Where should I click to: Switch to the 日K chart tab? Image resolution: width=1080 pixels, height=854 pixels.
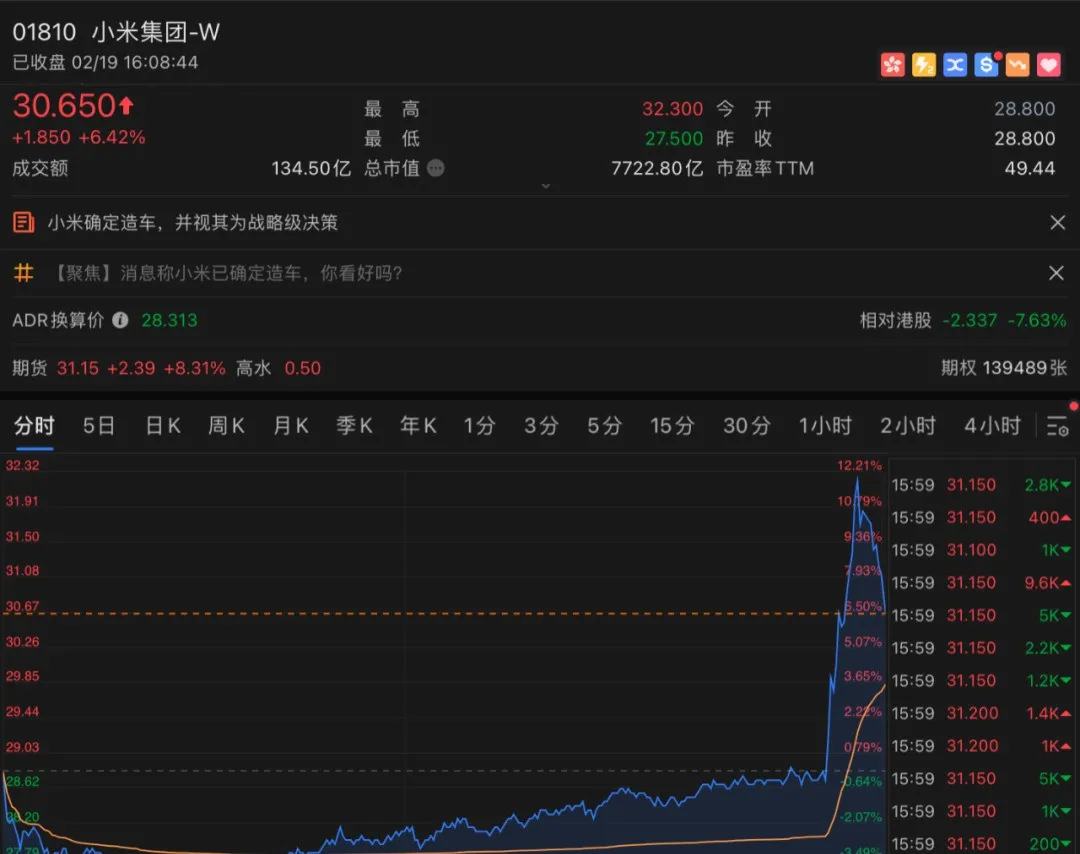click(x=163, y=426)
